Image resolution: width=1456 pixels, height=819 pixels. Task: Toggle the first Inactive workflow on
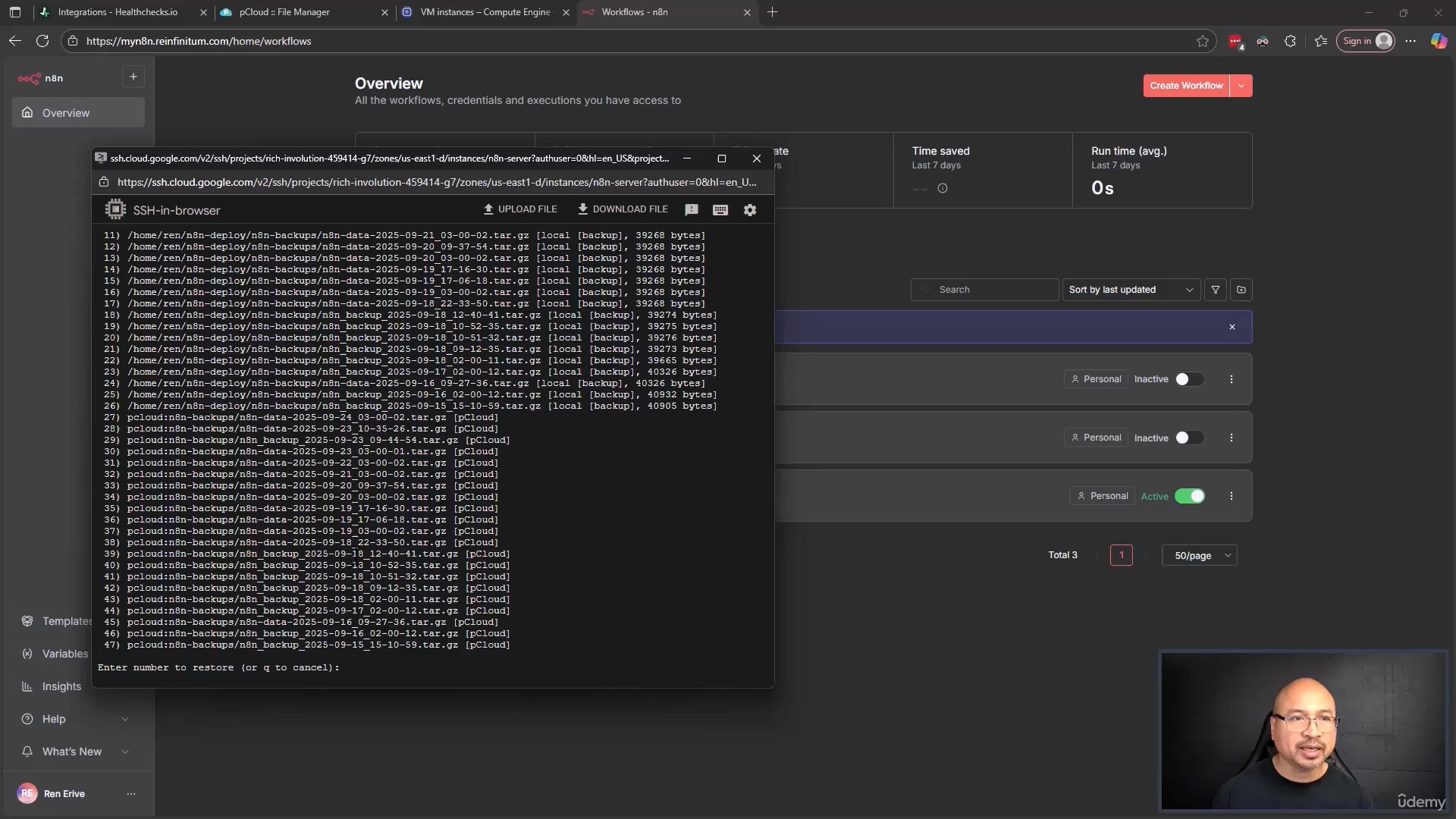coord(1188,379)
